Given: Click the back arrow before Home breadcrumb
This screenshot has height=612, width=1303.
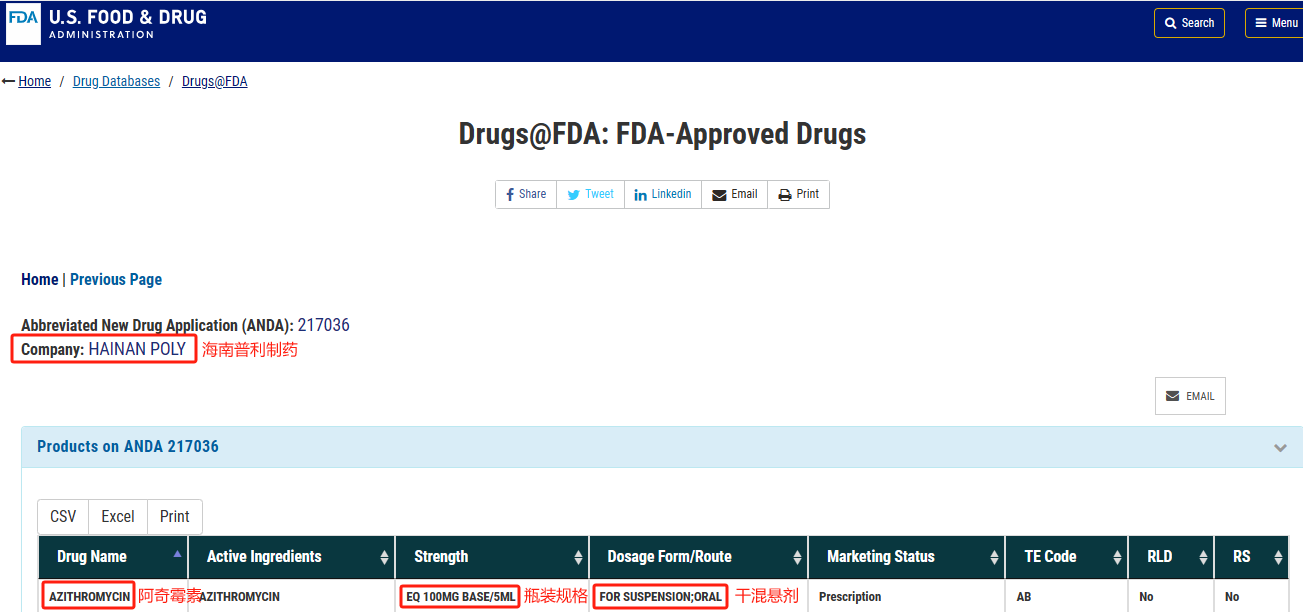Looking at the screenshot, I should click(8, 81).
